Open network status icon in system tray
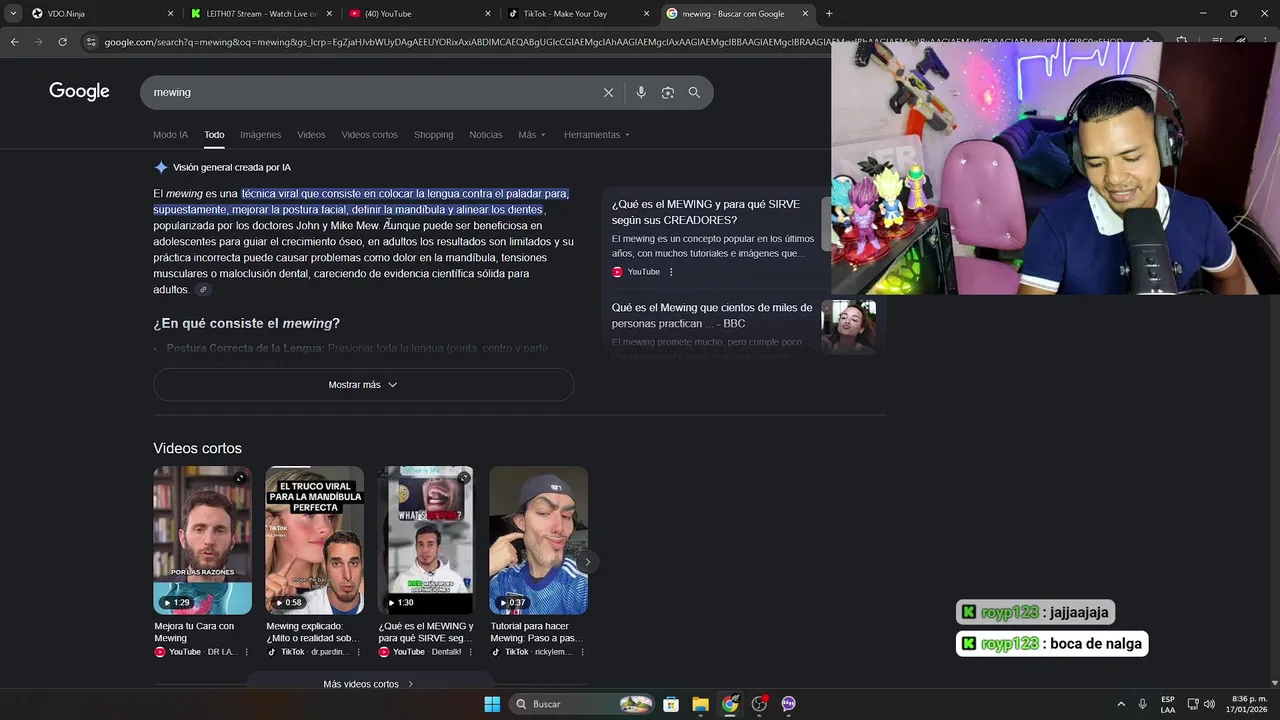The image size is (1280, 720). pos(1193,704)
